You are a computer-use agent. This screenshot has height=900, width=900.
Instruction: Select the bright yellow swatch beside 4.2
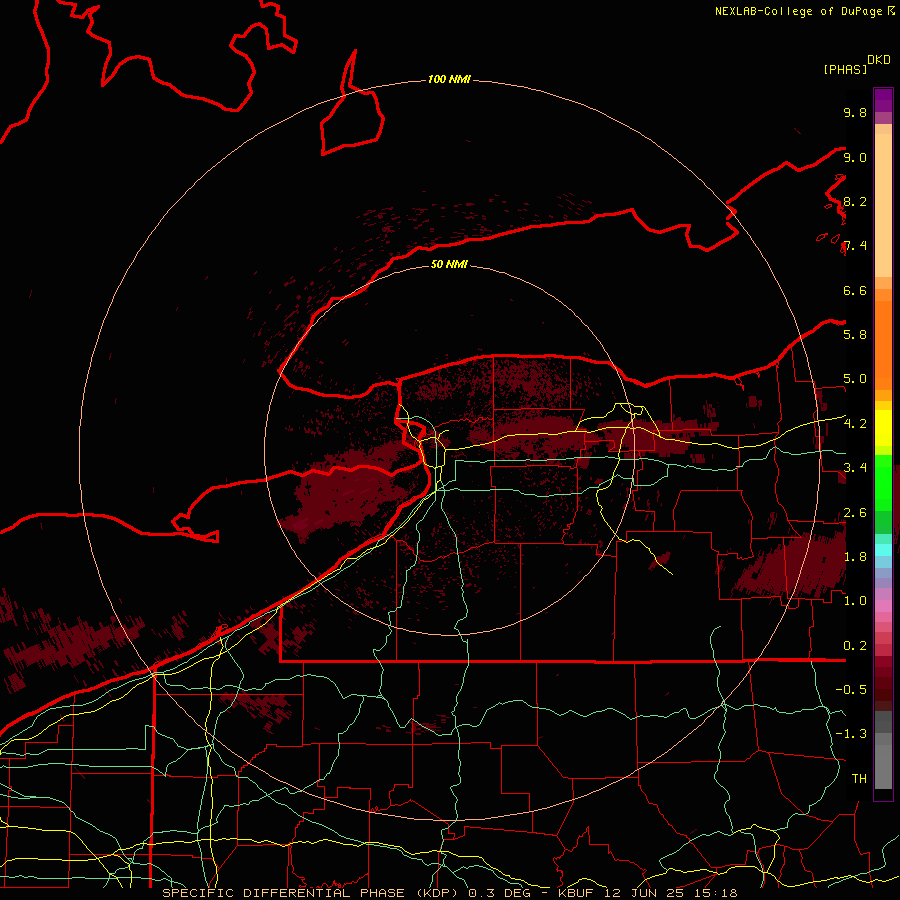click(x=883, y=428)
